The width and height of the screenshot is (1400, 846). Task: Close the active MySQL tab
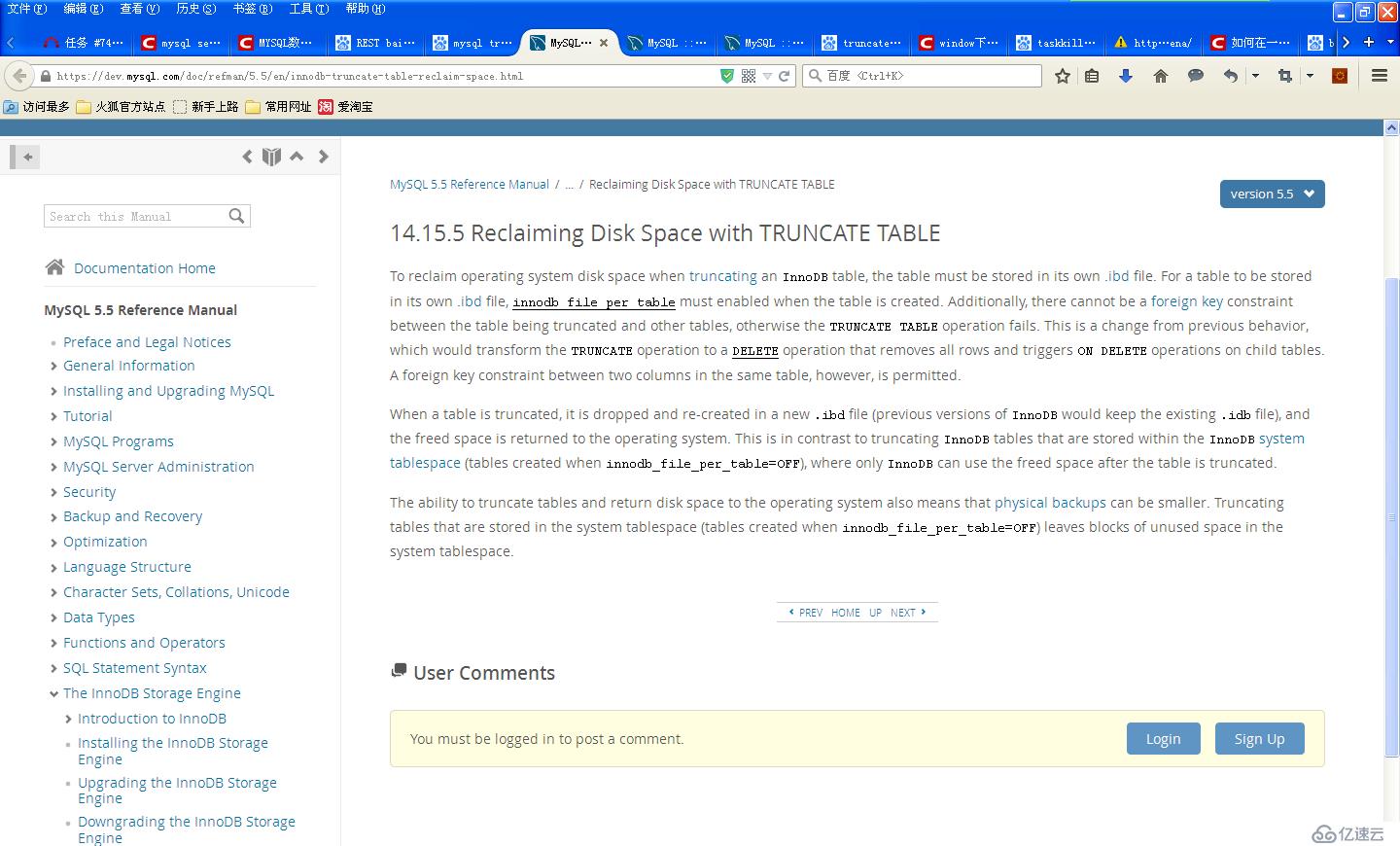click(604, 43)
